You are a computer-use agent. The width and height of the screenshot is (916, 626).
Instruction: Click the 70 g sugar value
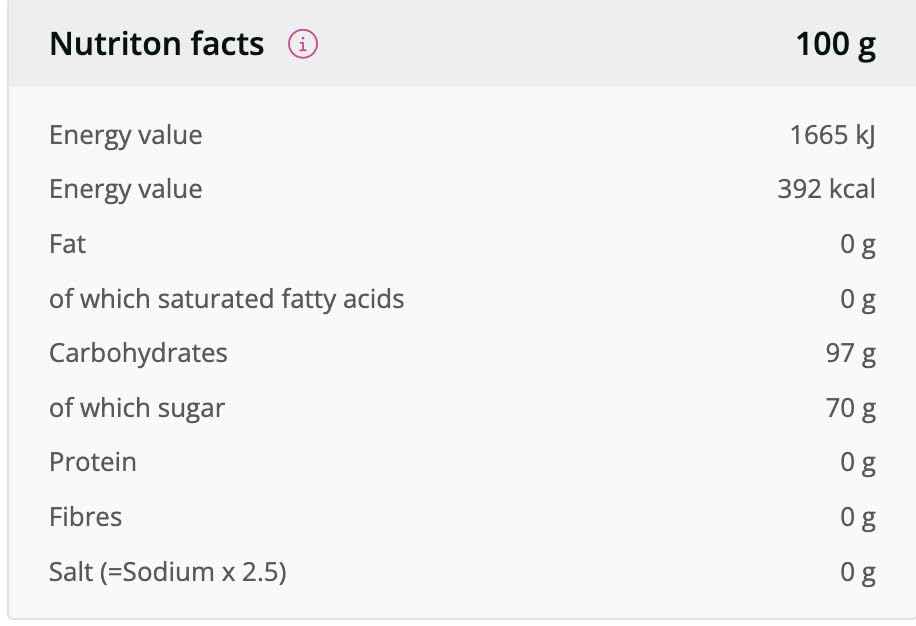[x=850, y=408]
